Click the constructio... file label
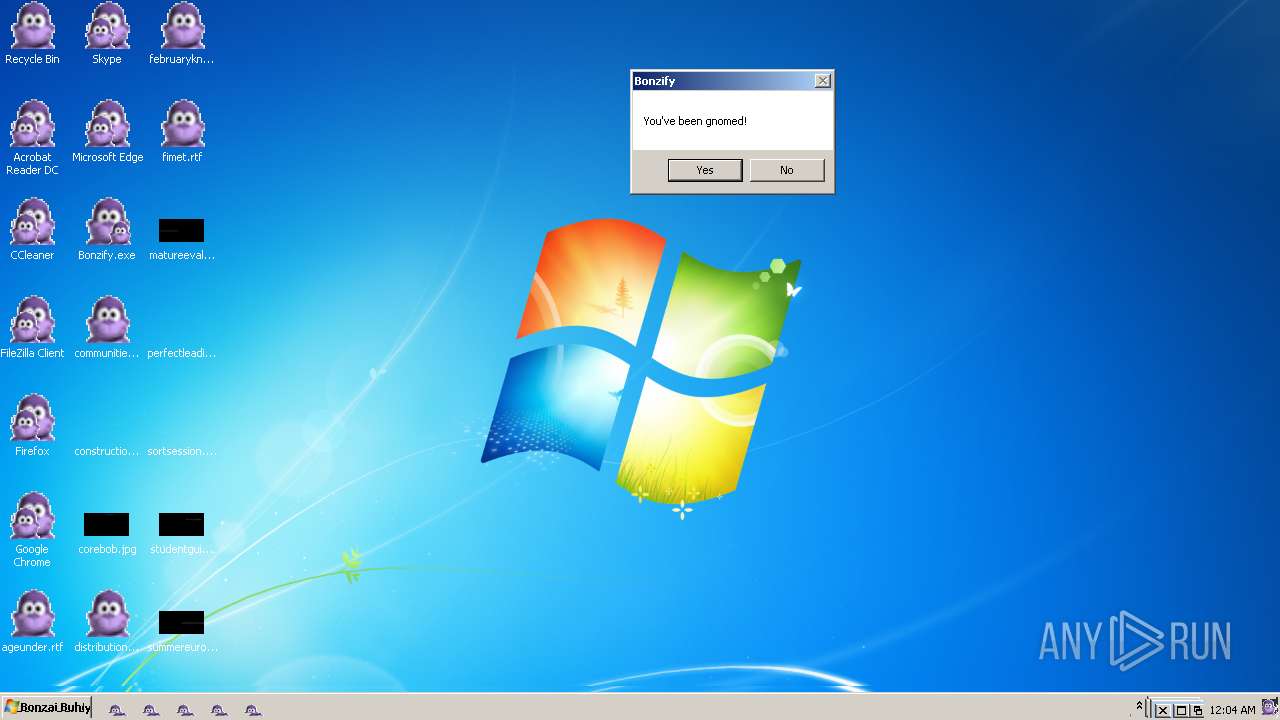1280x720 pixels. (107, 451)
